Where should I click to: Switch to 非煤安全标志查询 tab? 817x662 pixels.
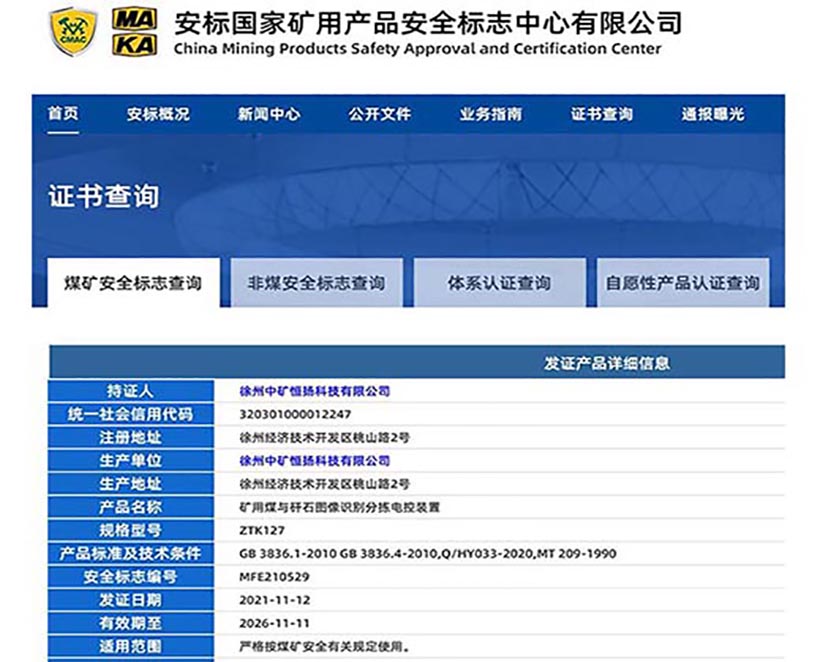tap(316, 283)
